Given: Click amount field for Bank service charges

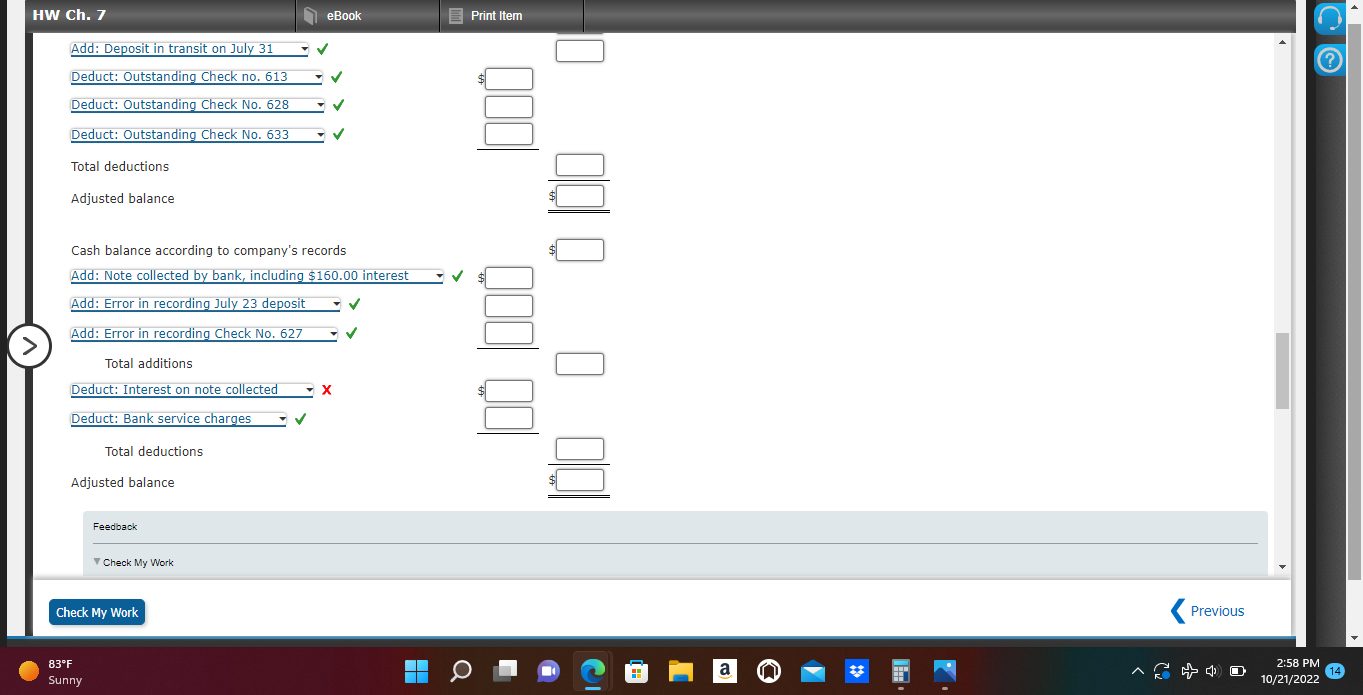Looking at the screenshot, I should [509, 418].
